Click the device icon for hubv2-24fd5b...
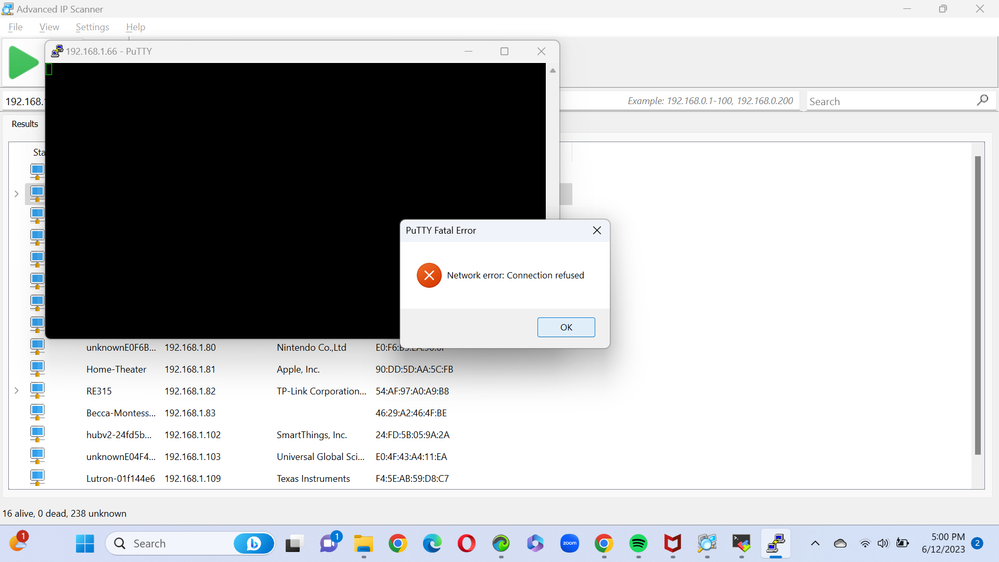The width and height of the screenshot is (999, 562). 37,434
